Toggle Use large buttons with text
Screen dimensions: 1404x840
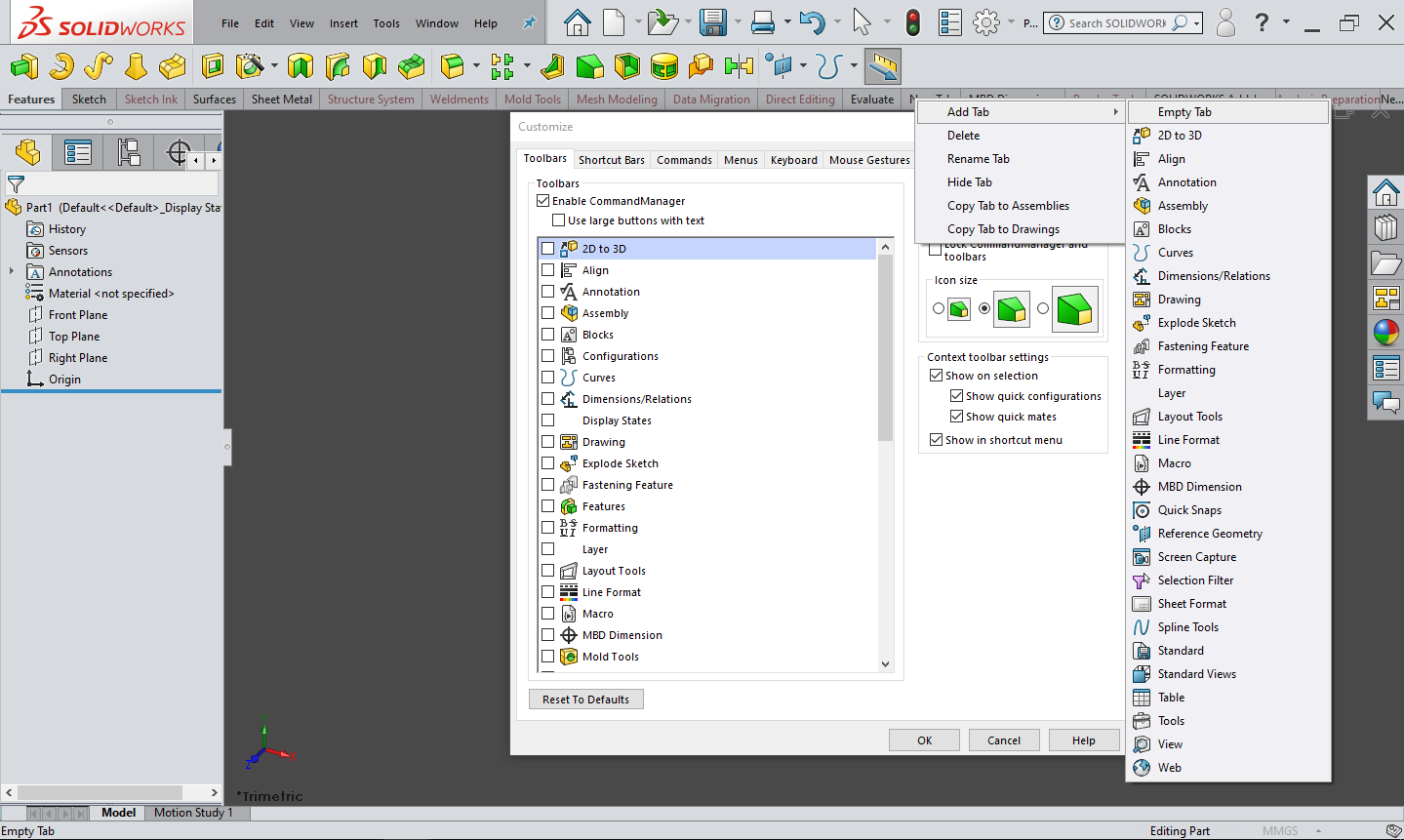pyautogui.click(x=559, y=220)
